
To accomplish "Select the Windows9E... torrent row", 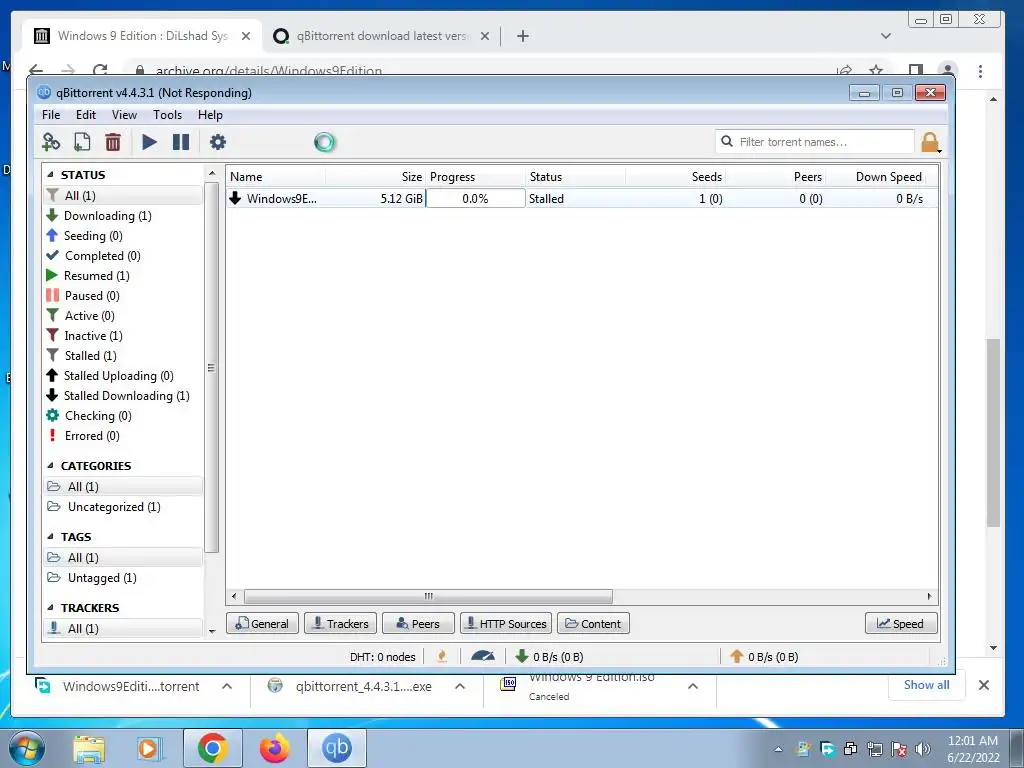I will pos(581,199).
